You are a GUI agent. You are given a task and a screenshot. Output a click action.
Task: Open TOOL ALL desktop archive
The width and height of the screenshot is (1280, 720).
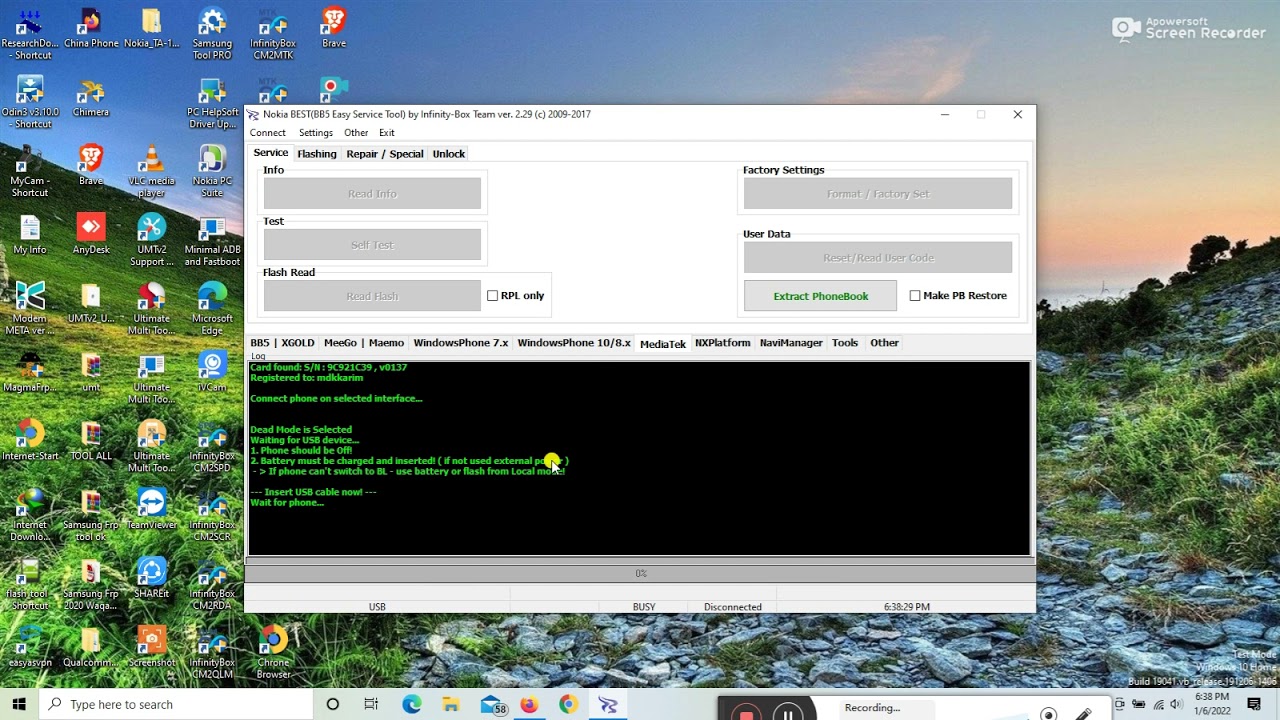click(x=91, y=440)
